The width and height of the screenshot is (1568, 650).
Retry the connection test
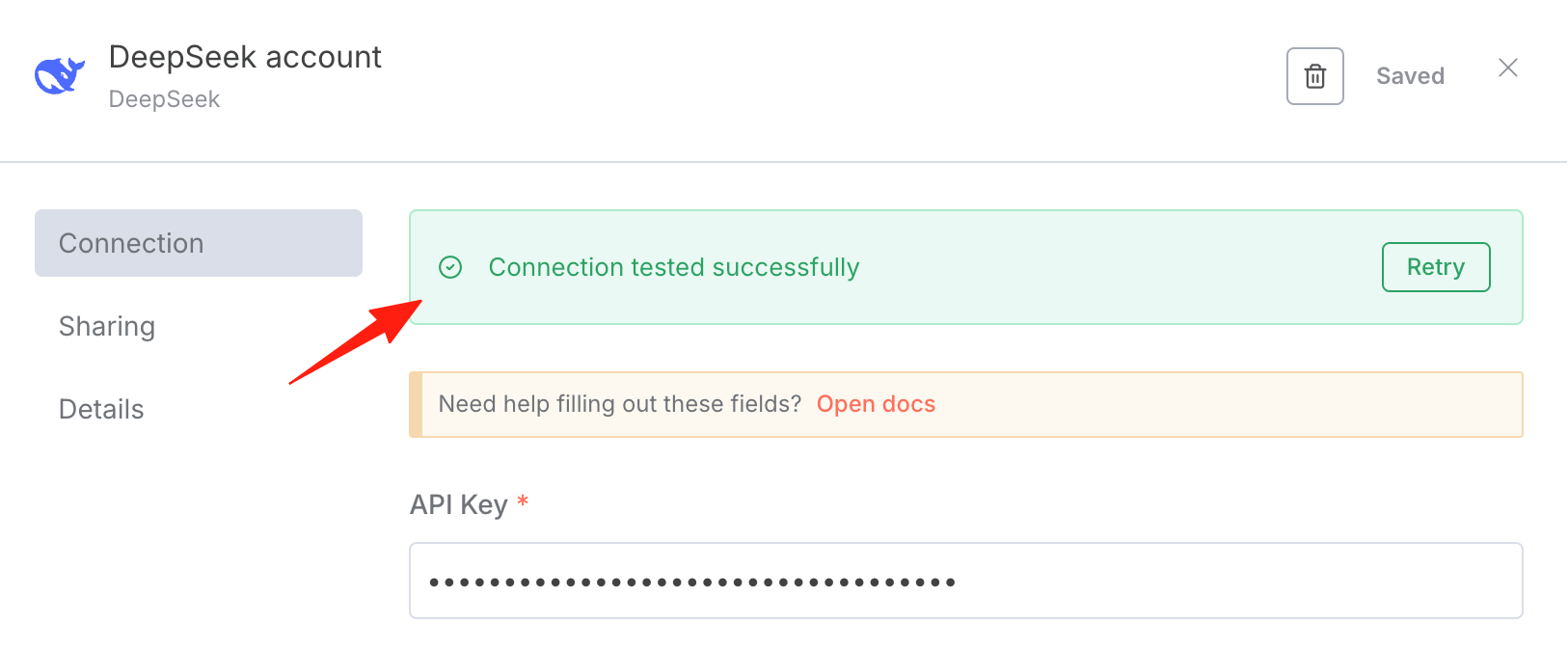[1436, 267]
